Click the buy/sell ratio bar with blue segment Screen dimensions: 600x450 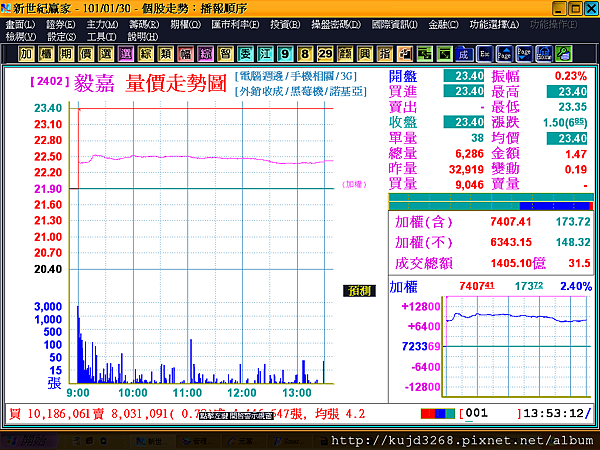click(491, 206)
